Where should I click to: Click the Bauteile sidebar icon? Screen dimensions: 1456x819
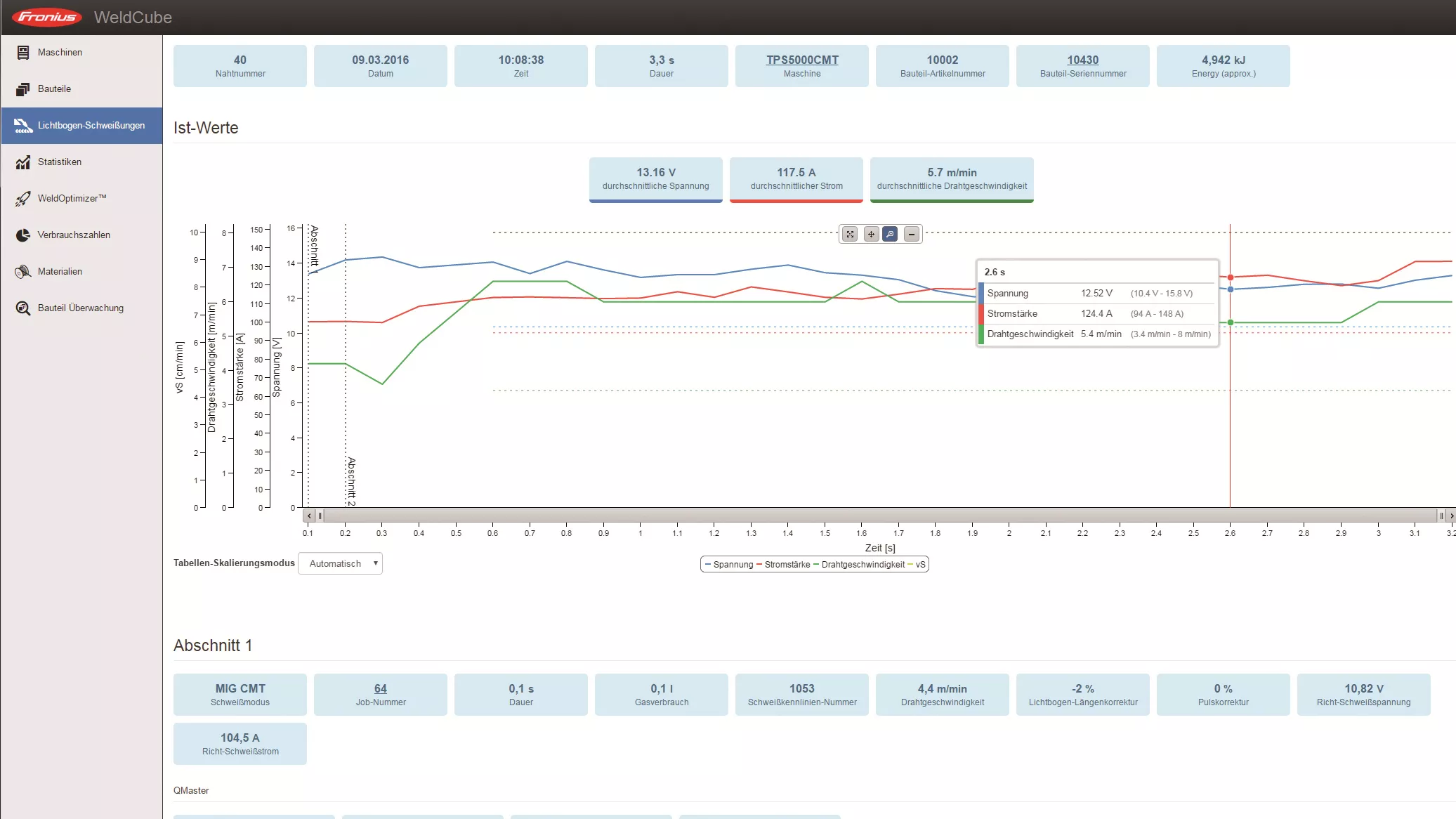23,89
